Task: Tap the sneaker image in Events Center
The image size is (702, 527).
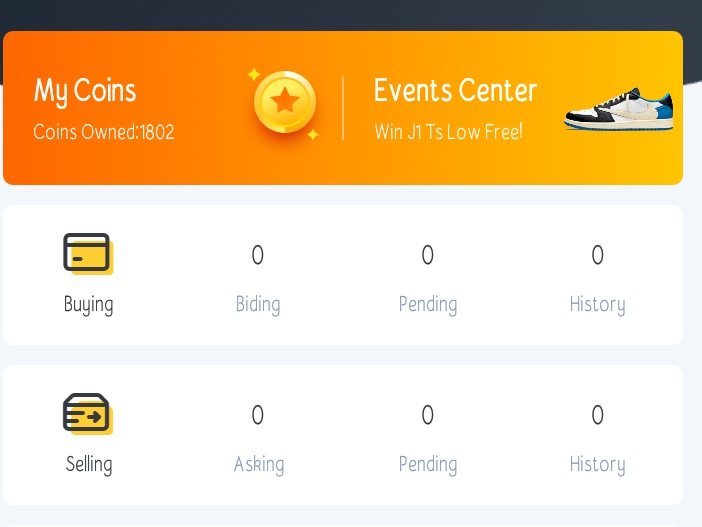Action: click(619, 109)
